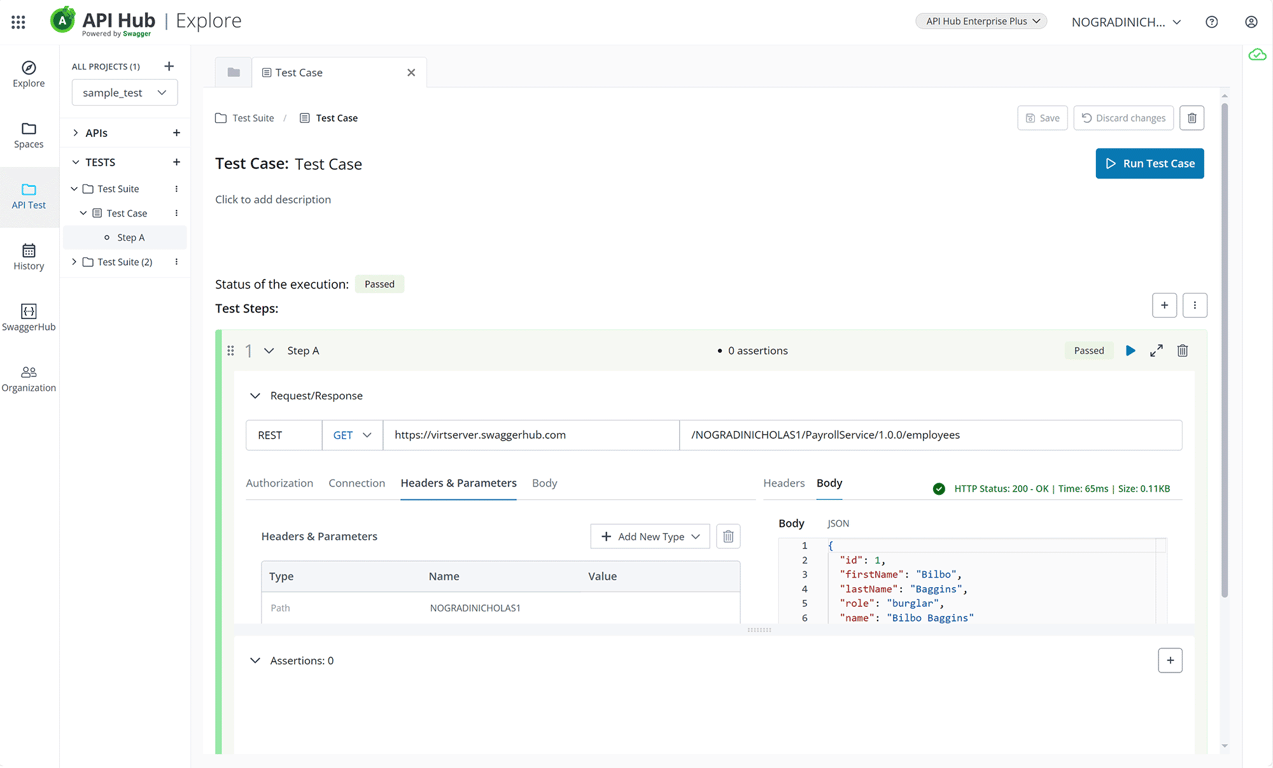Click Discard changes

[1123, 117]
